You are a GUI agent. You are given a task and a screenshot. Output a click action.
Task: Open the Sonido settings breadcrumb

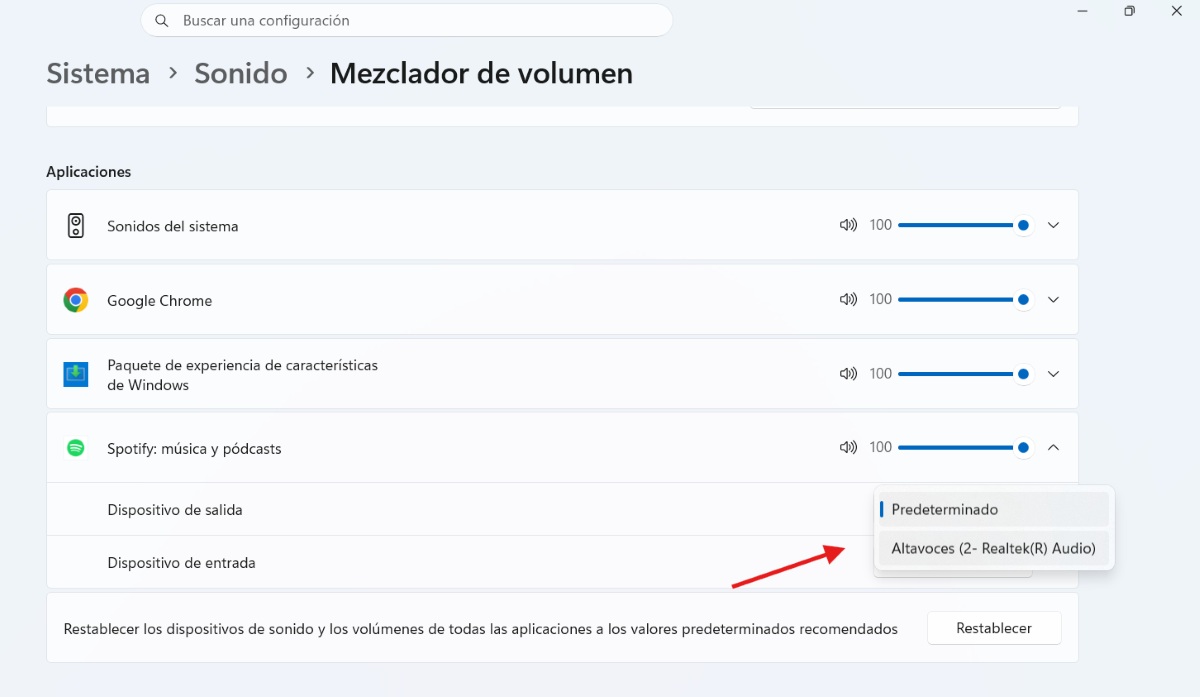(240, 73)
